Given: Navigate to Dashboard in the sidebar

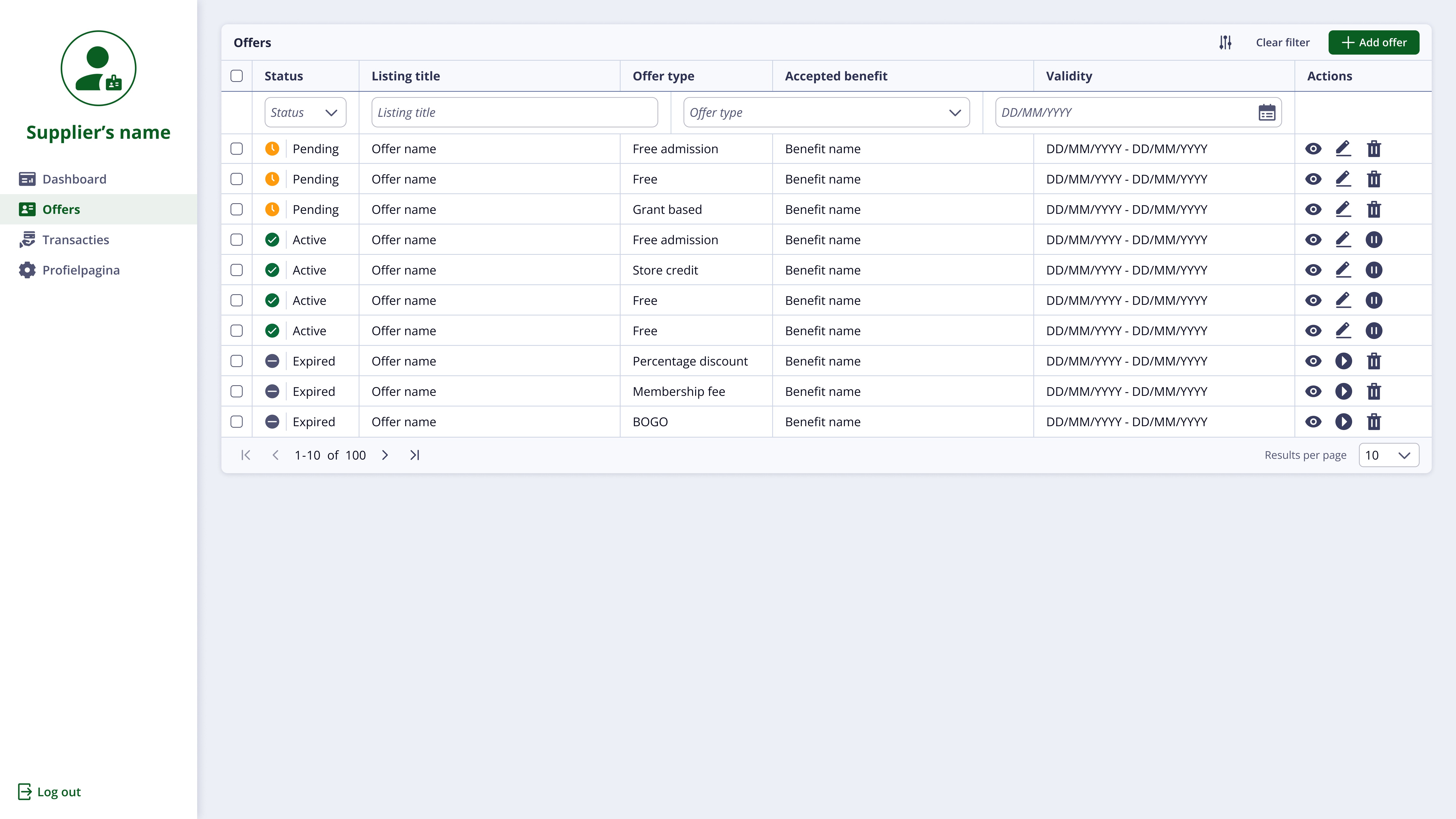Looking at the screenshot, I should [74, 179].
